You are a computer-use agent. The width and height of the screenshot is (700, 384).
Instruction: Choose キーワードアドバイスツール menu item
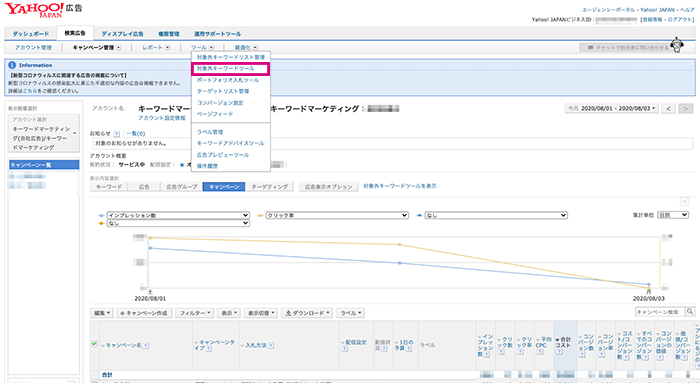[x=231, y=143]
